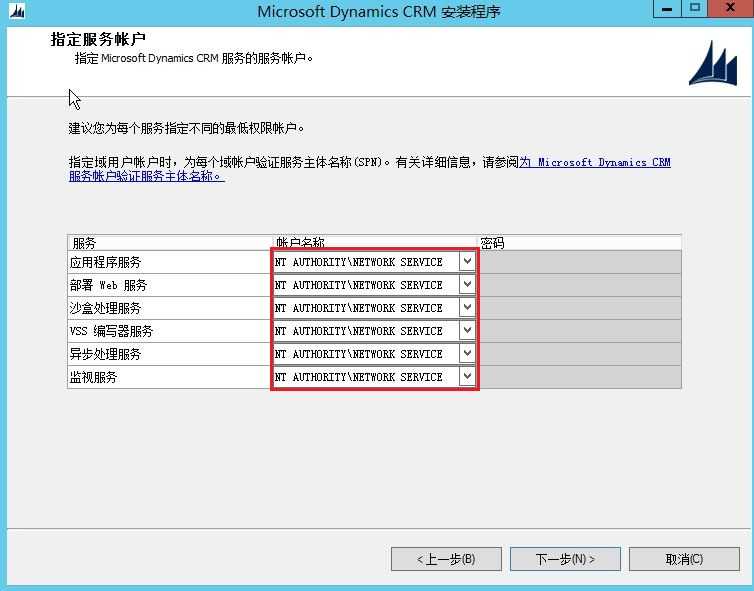This screenshot has height=591, width=754.
Task: Select the 监视服务 row label
Action: 93,377
